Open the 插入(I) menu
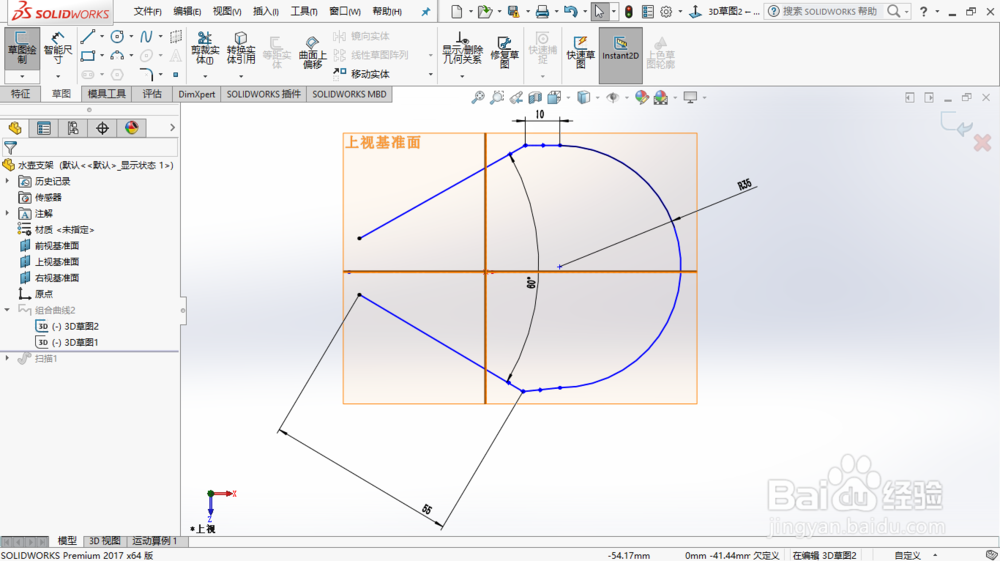Screen dimensions: 1000x561 pyautogui.click(x=265, y=11)
